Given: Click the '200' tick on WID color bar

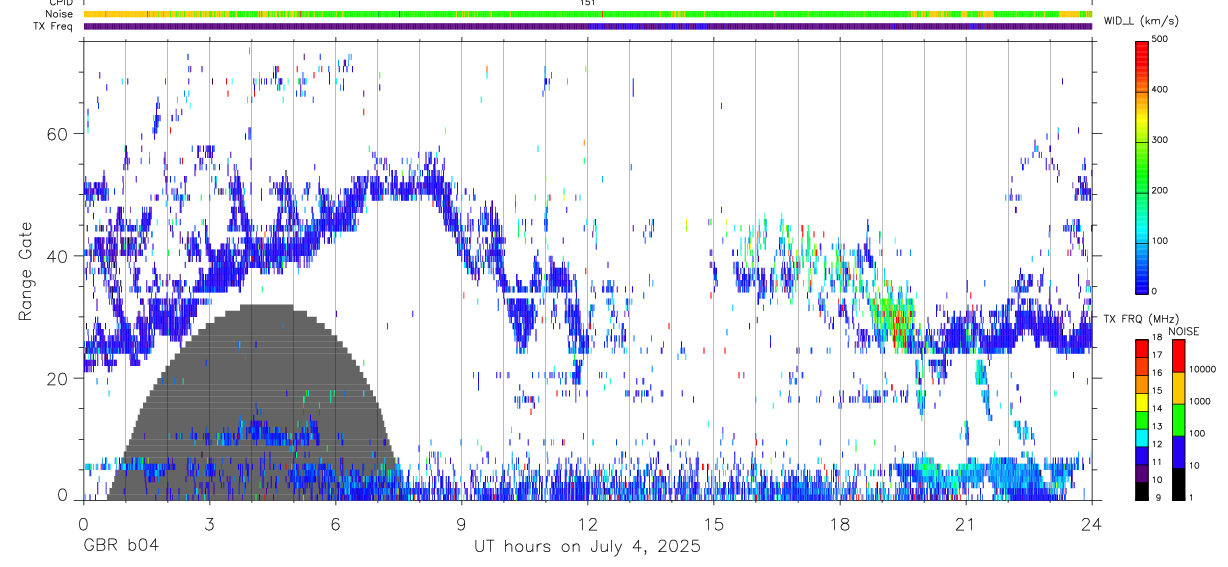Looking at the screenshot, I should pyautogui.click(x=1160, y=190).
